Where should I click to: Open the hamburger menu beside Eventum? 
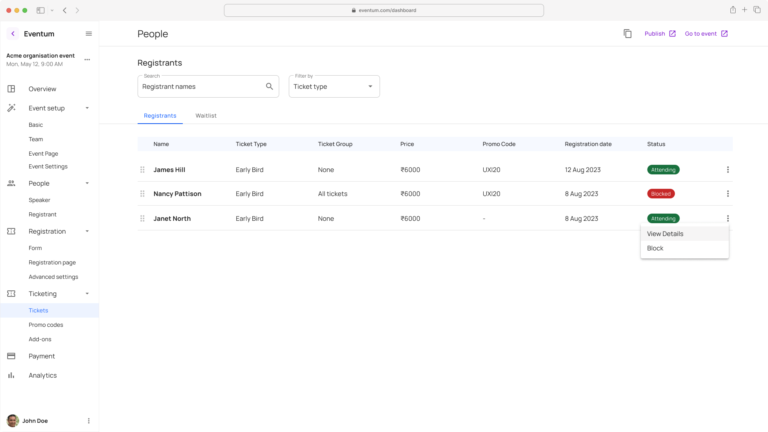88,33
